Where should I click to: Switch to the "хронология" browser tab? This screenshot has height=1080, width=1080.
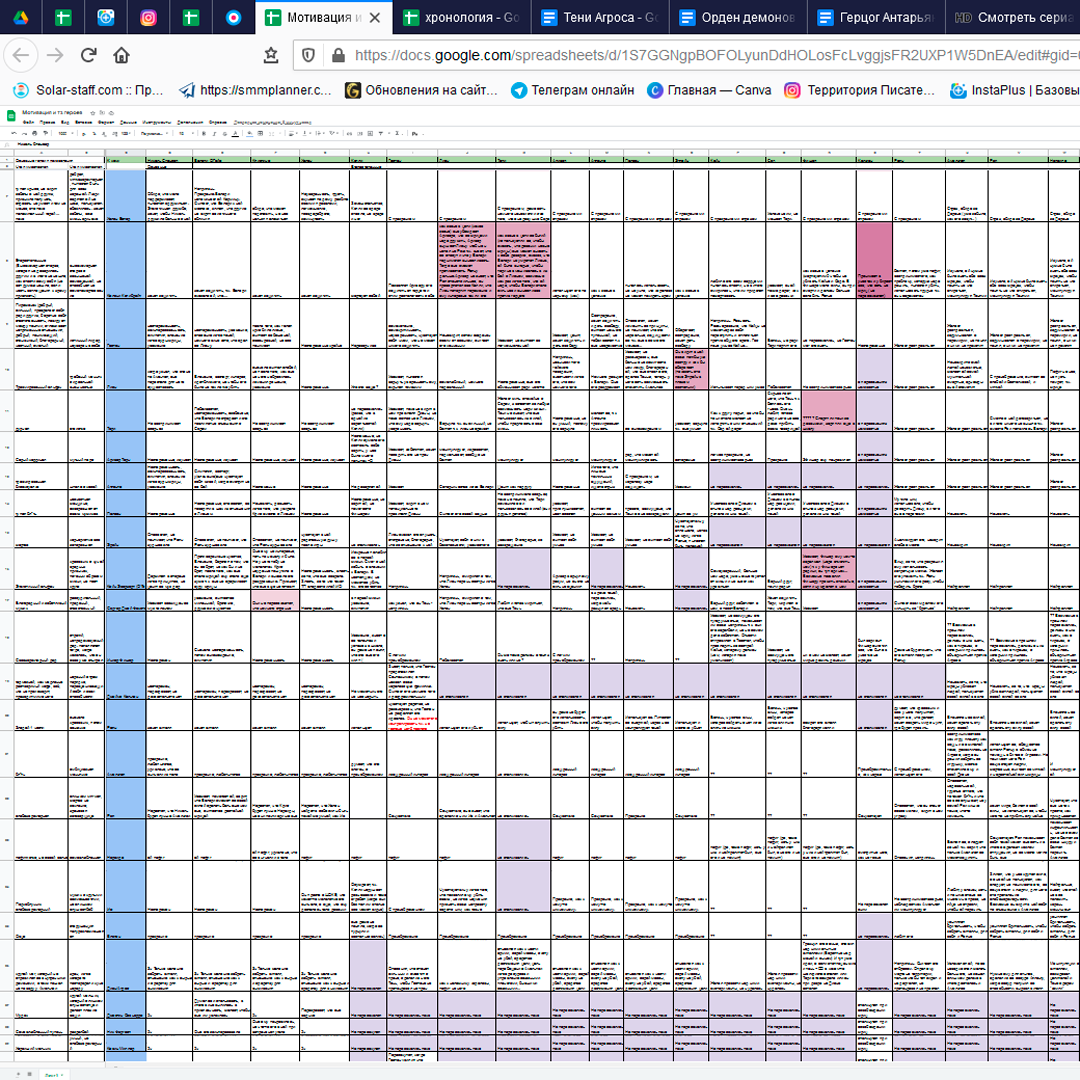click(x=460, y=17)
